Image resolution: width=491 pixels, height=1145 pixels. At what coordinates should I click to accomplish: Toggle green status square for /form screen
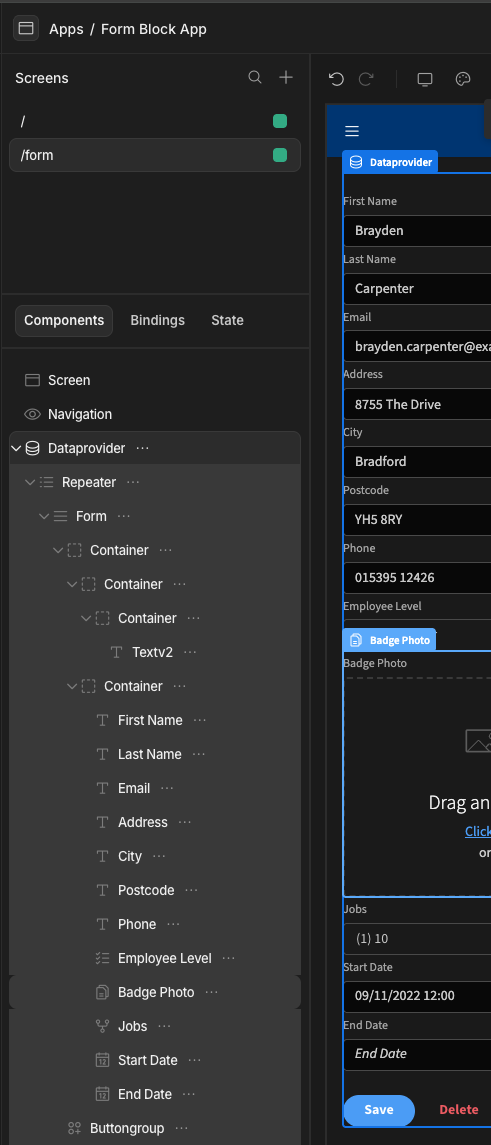click(x=280, y=155)
